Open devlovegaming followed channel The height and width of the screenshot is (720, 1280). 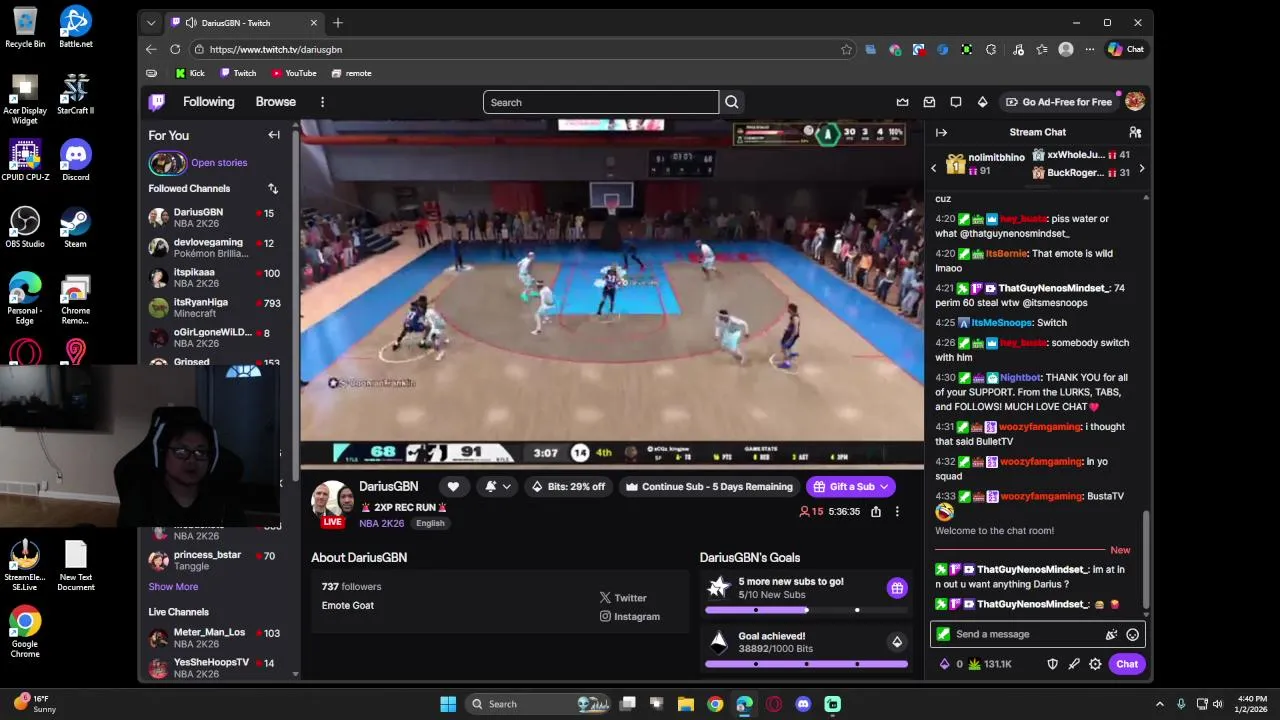pos(214,248)
